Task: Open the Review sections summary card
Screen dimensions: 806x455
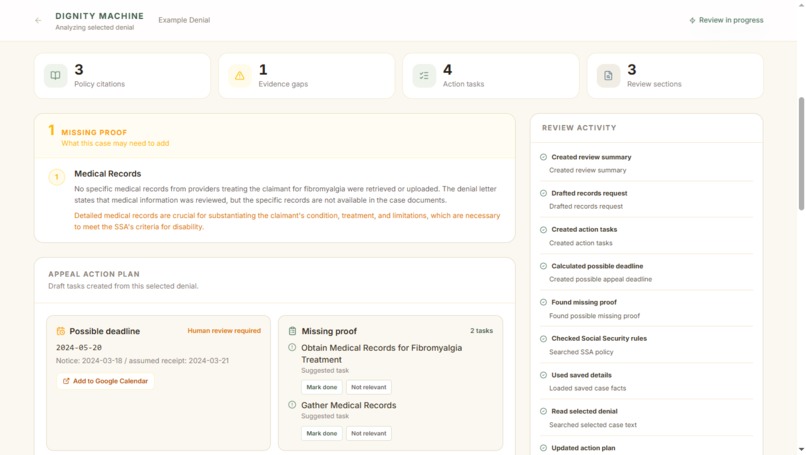Action: tap(675, 76)
